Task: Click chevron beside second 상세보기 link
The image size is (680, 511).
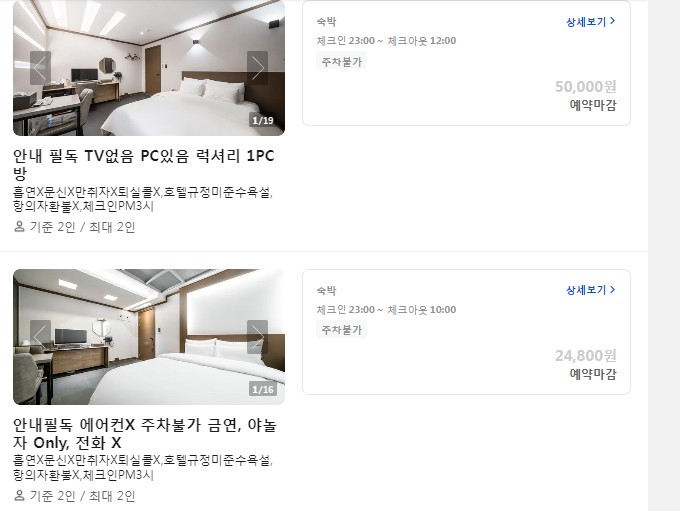Action: [x=612, y=289]
